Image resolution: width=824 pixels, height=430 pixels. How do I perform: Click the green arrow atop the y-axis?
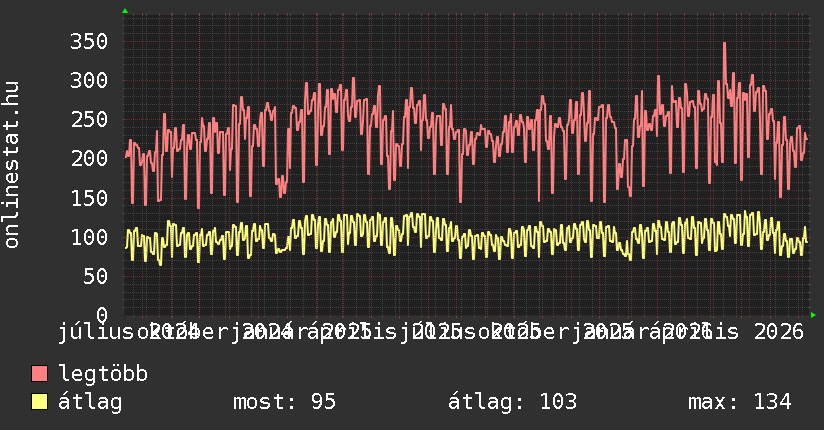(x=125, y=11)
